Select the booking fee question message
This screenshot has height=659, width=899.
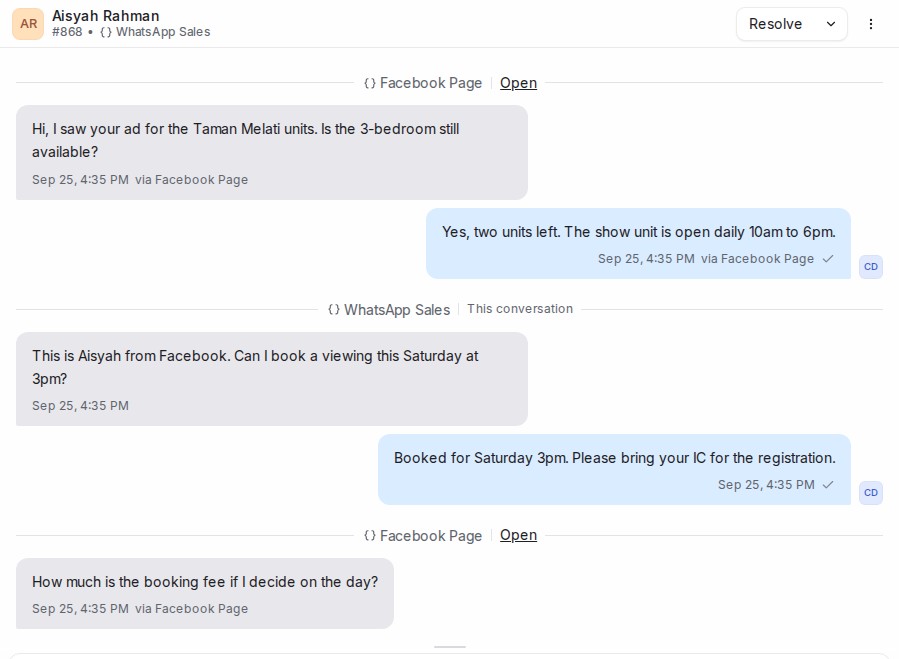tap(205, 594)
